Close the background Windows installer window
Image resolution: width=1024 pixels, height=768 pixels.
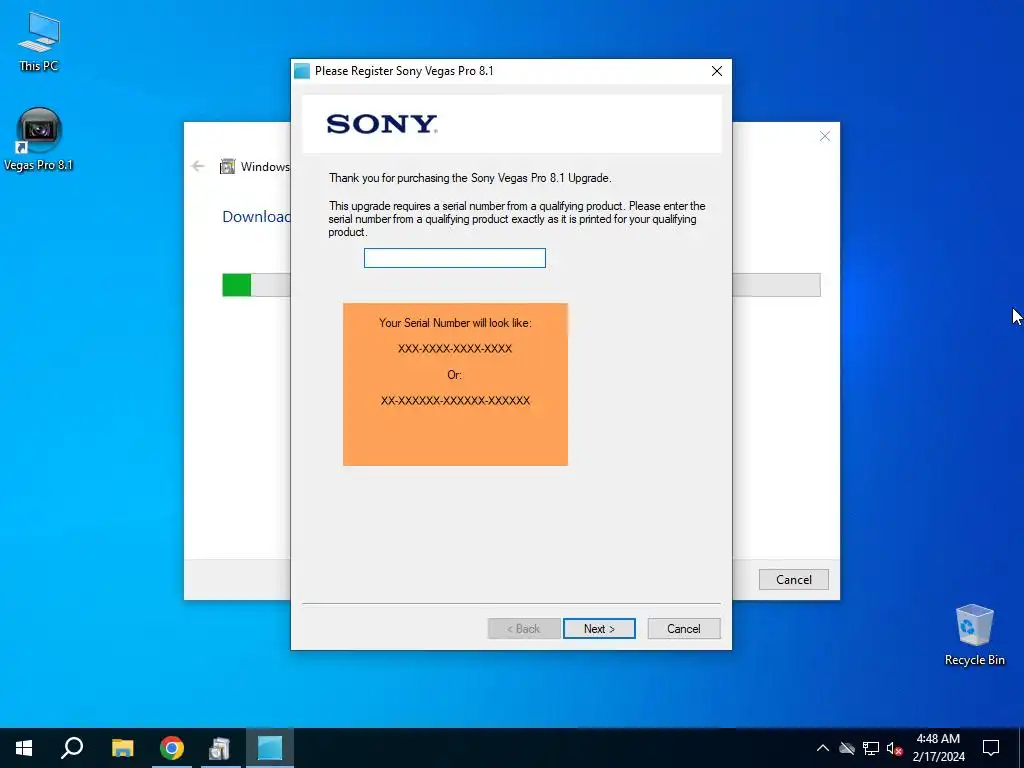coord(825,136)
